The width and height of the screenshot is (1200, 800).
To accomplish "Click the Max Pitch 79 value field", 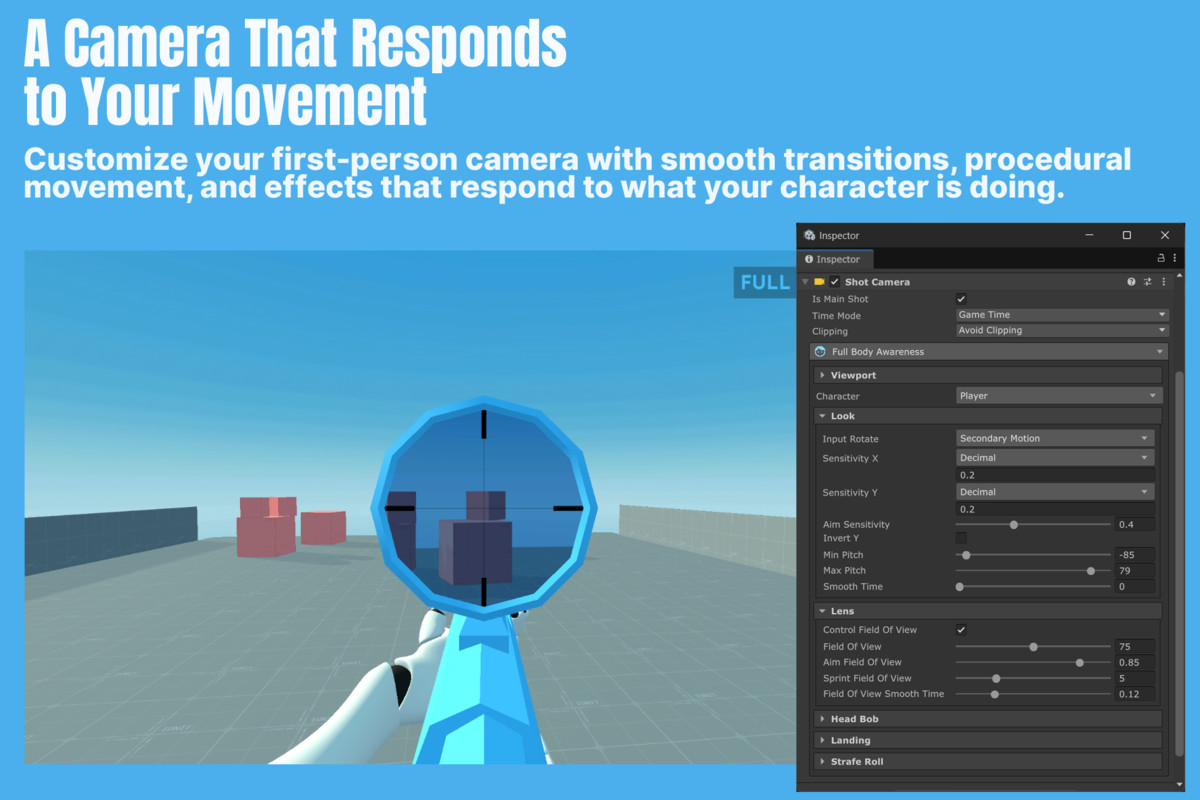I will [1135, 571].
